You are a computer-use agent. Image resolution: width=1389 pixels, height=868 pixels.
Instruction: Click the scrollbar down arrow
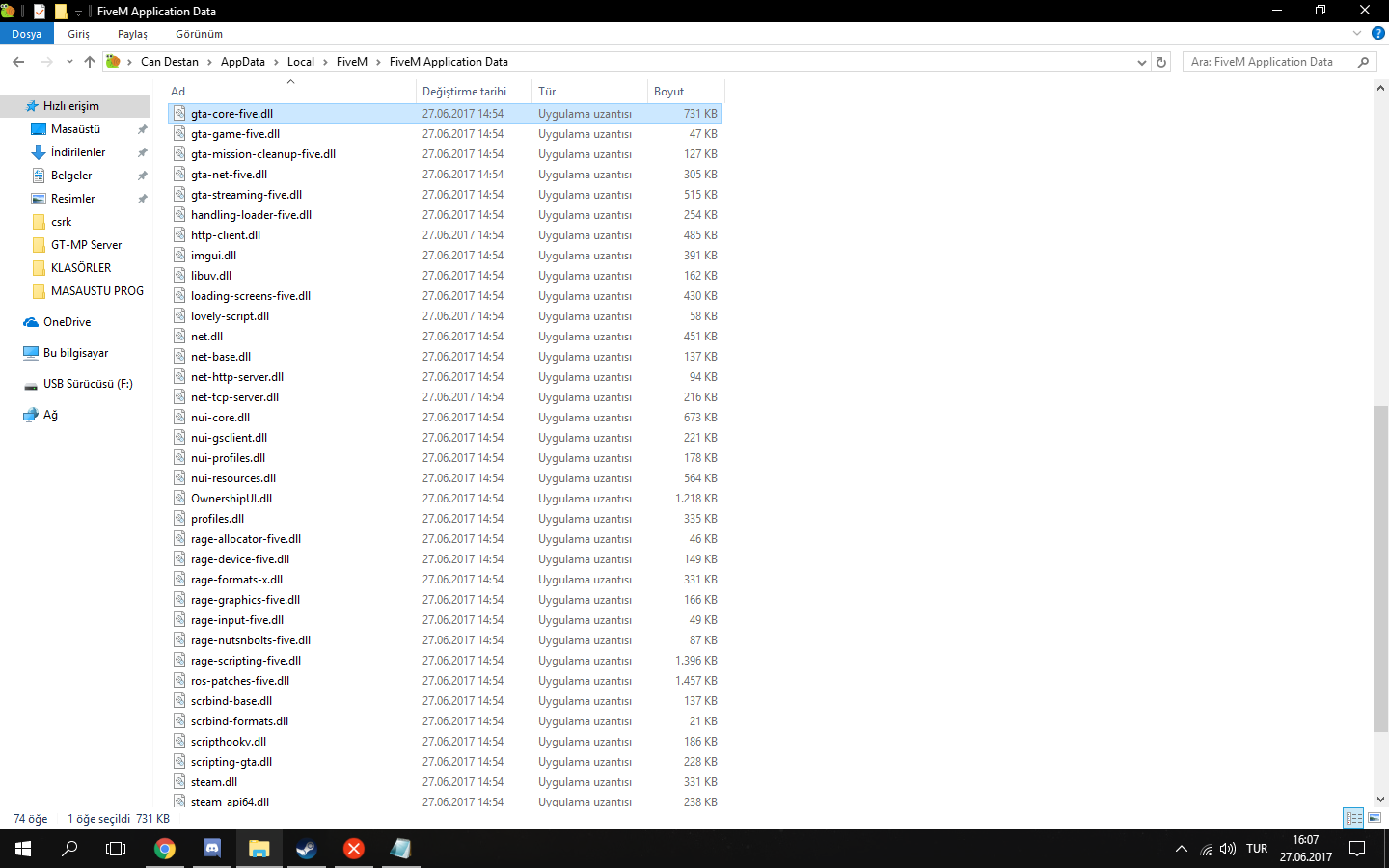pyautogui.click(x=1380, y=799)
